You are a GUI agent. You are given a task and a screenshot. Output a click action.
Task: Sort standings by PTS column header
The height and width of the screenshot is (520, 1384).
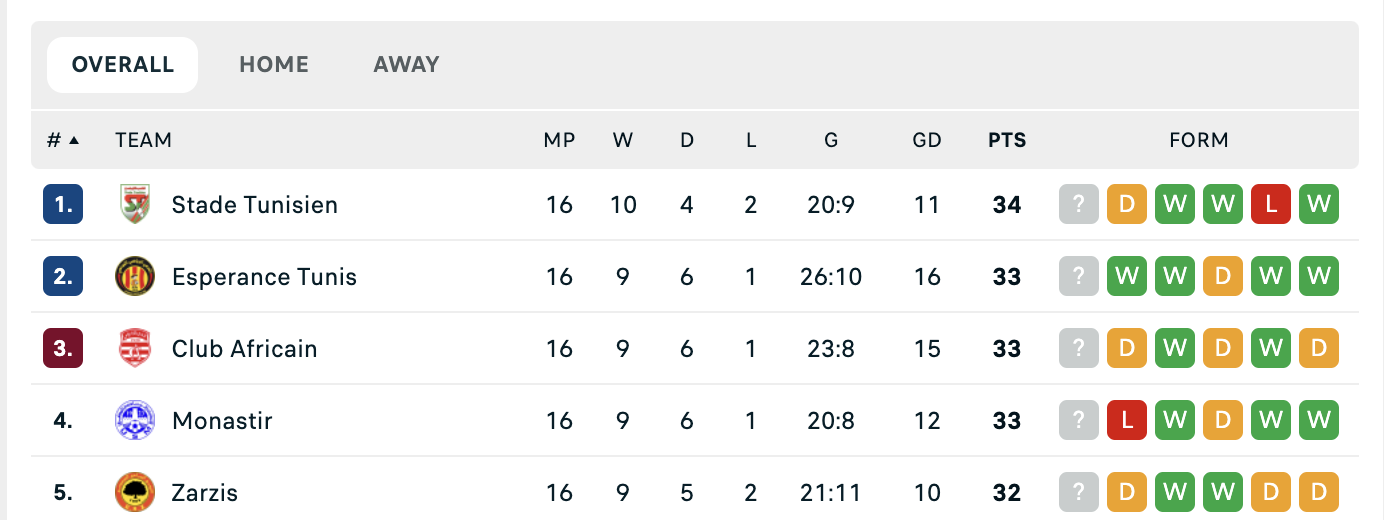(x=1007, y=140)
